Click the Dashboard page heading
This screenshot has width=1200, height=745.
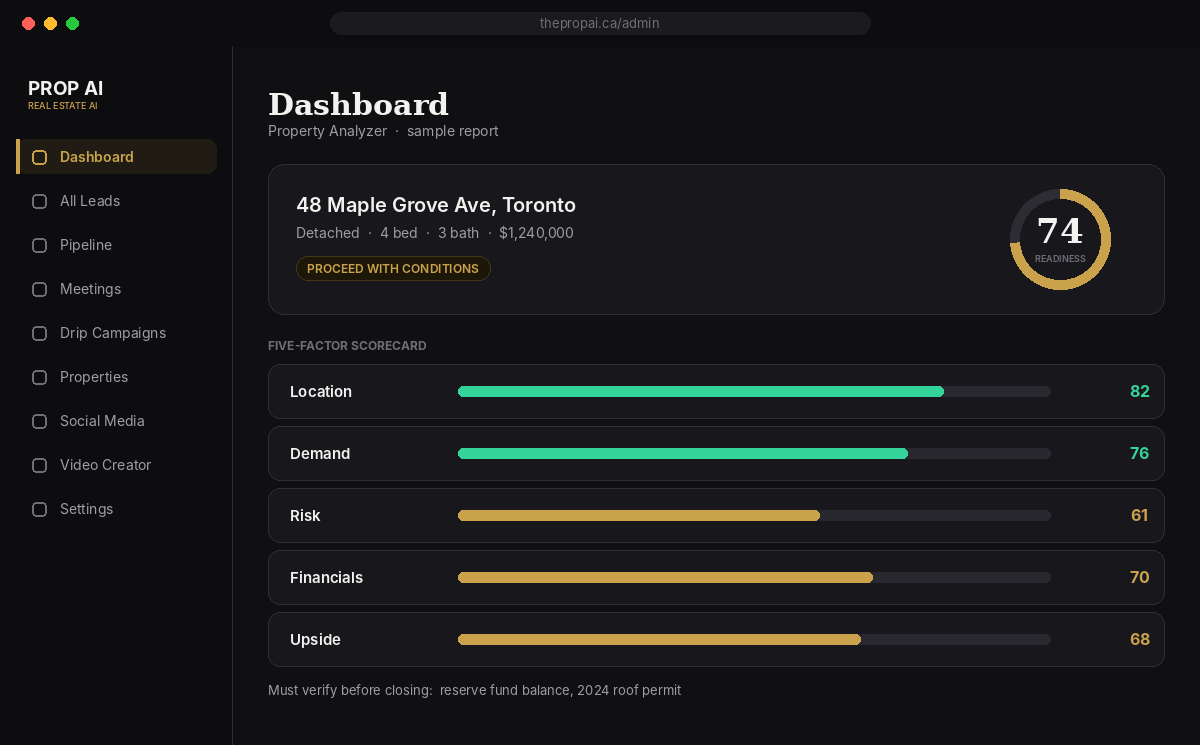tap(358, 104)
